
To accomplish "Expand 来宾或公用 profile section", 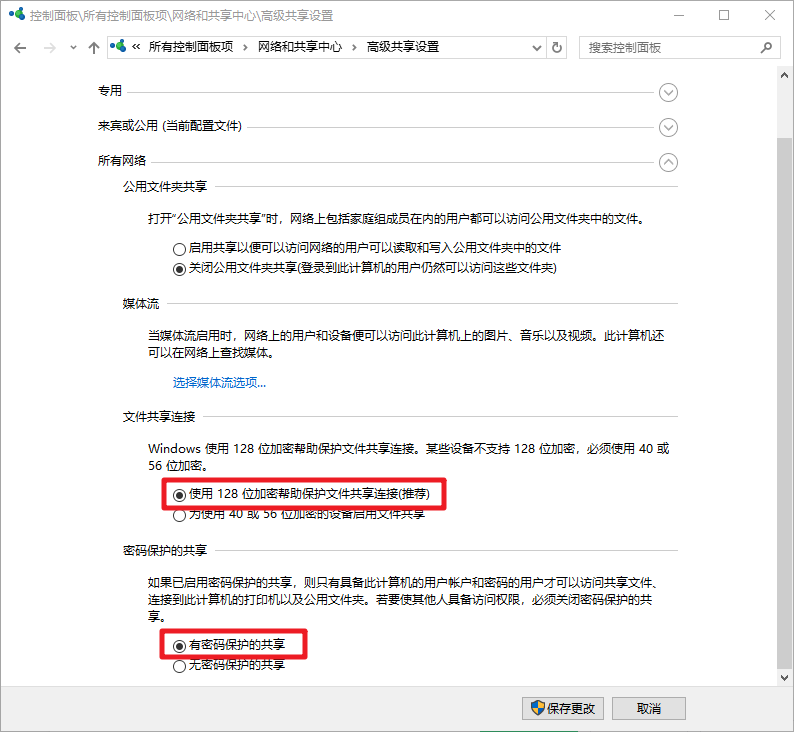I will [x=668, y=127].
